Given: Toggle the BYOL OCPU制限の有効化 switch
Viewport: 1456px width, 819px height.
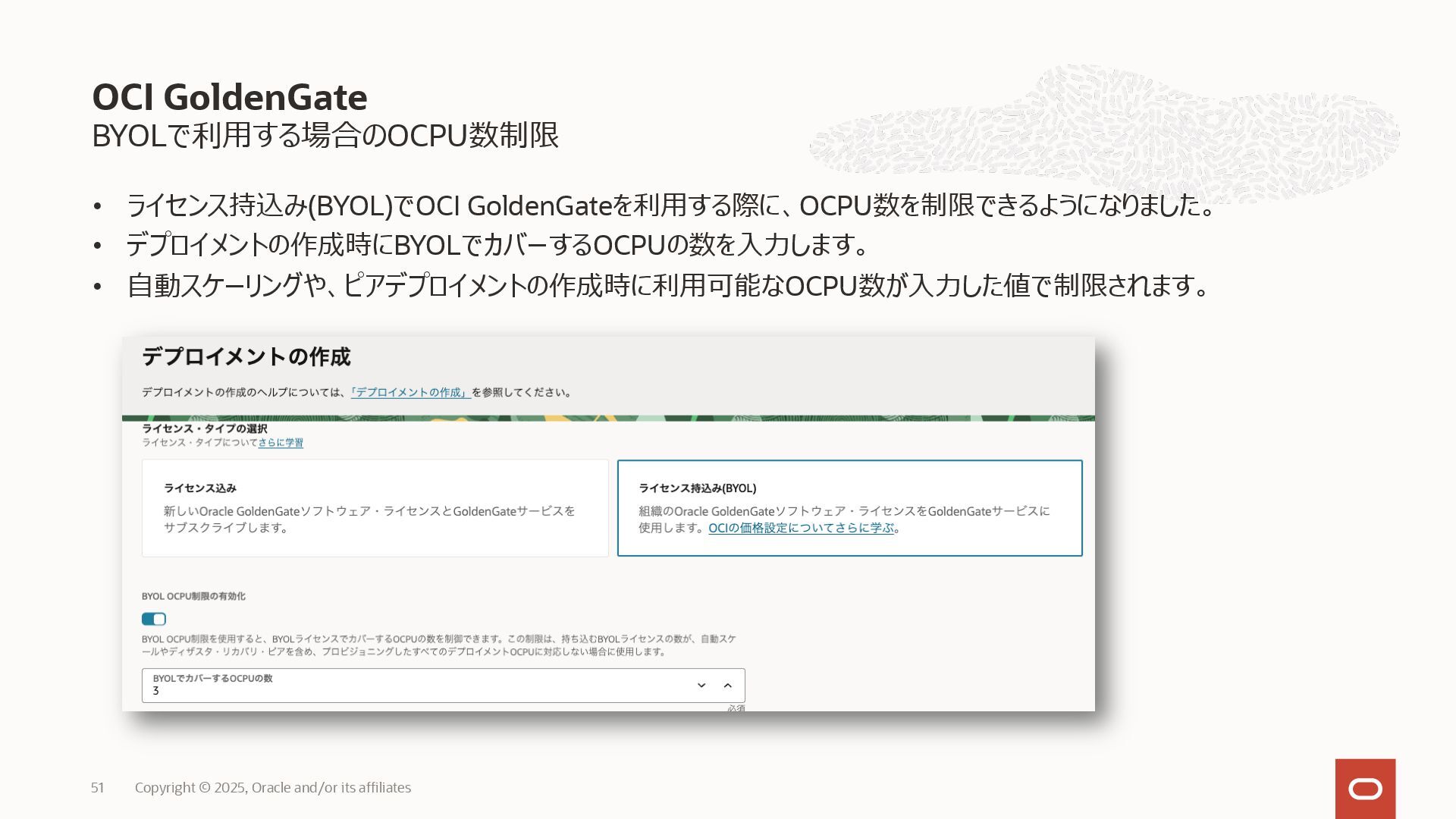Looking at the screenshot, I should point(154,619).
